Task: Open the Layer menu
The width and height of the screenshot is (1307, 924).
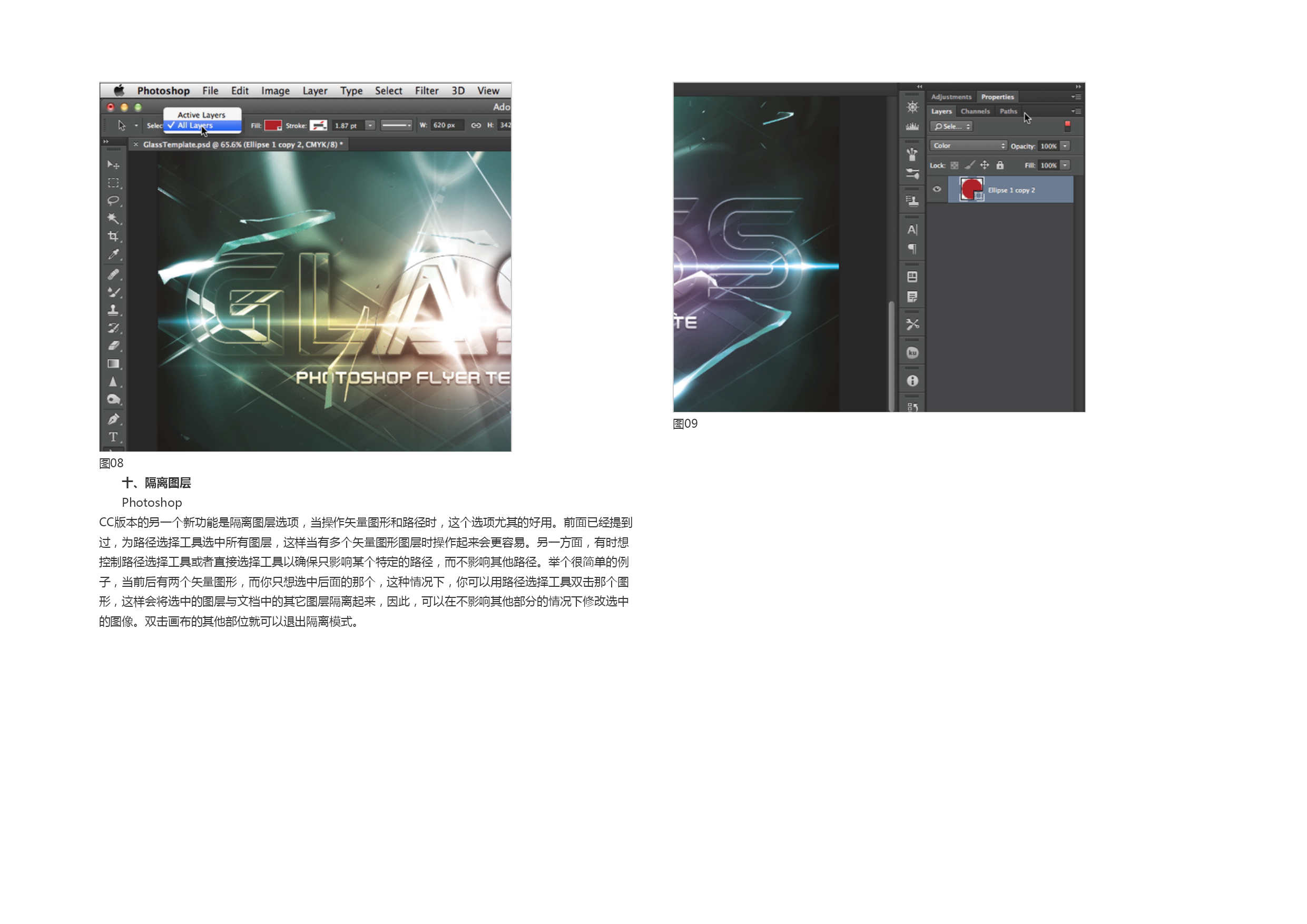Action: [315, 91]
